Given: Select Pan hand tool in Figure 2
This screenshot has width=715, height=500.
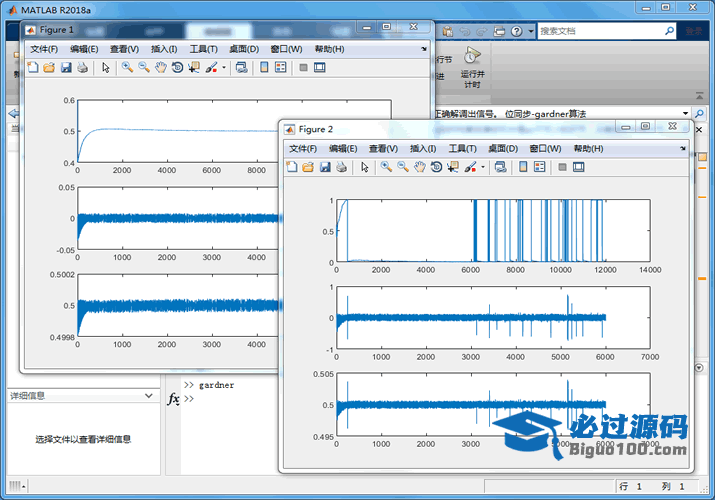Looking at the screenshot, I should coord(420,167).
